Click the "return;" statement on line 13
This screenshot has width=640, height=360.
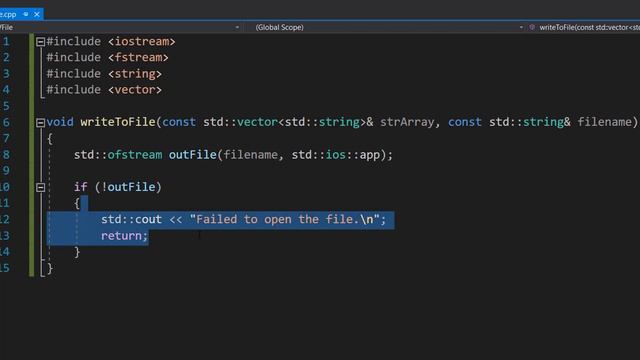pos(124,236)
